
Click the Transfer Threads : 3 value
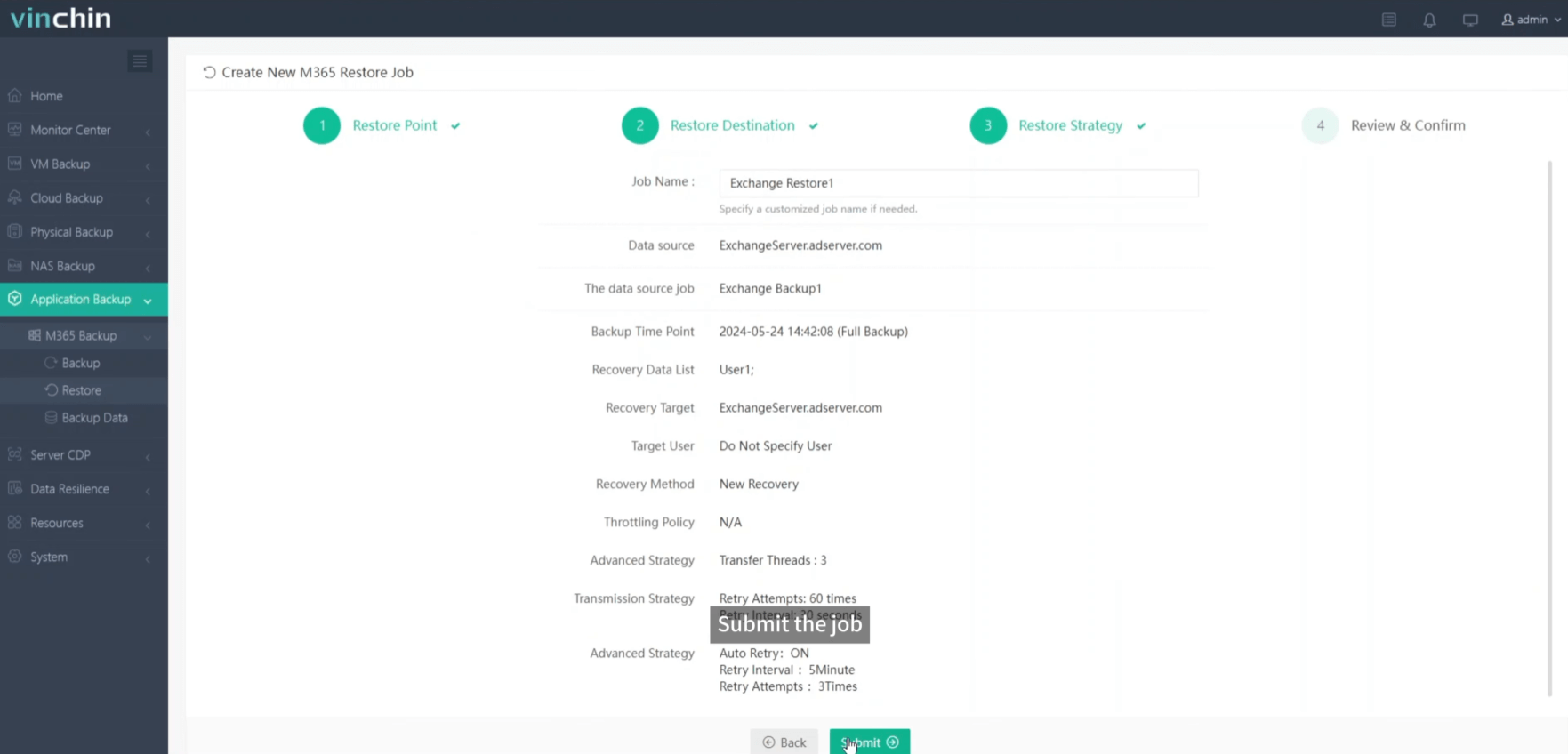773,560
